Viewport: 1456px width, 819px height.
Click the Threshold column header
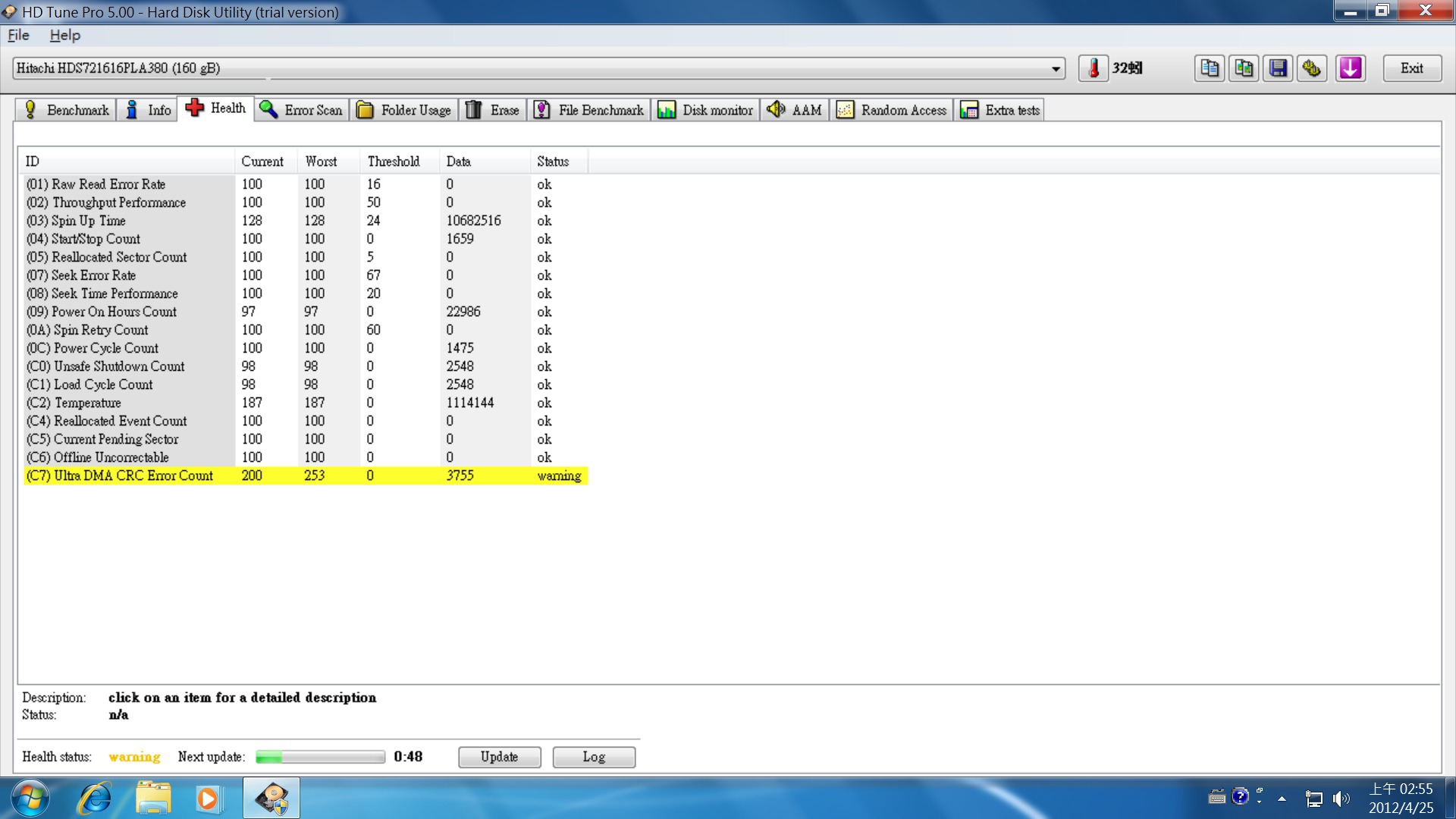(x=400, y=162)
